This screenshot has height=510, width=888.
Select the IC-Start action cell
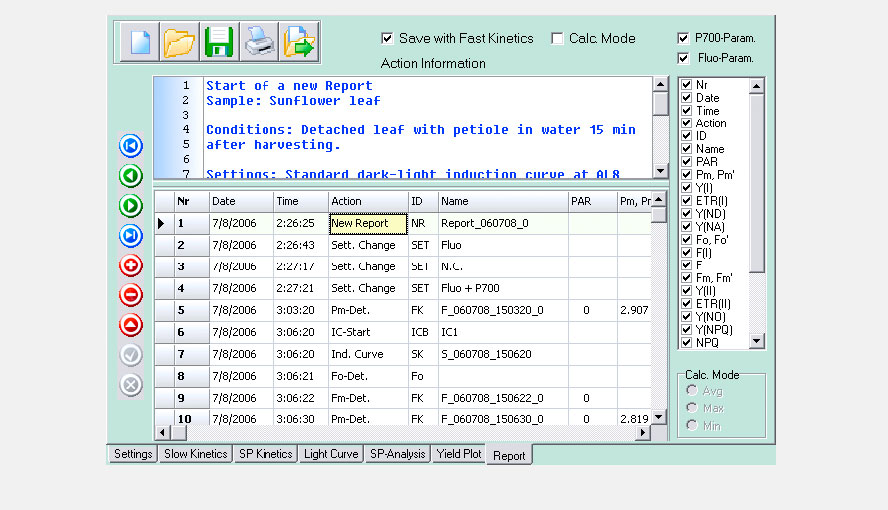368,332
